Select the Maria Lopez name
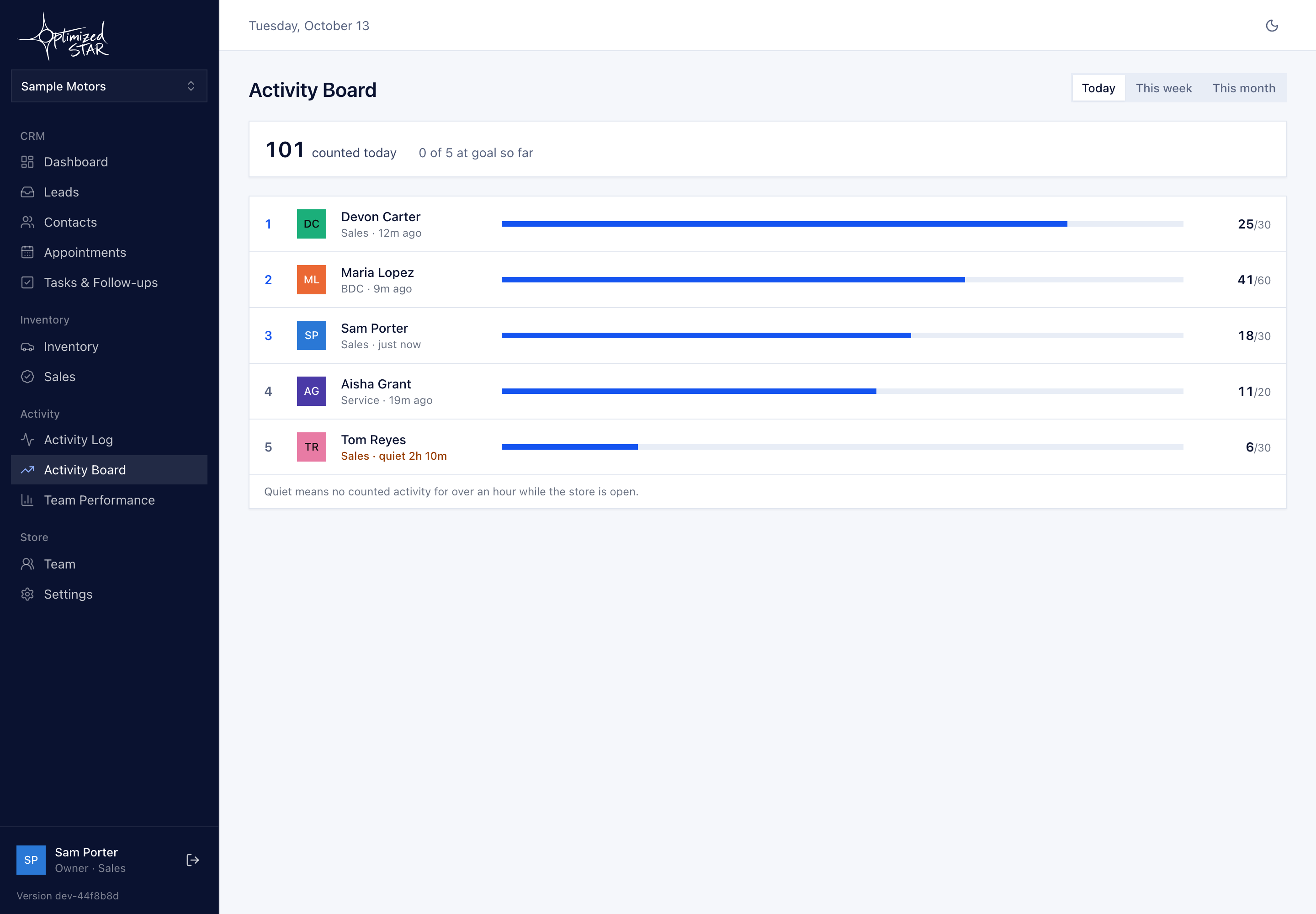 tap(377, 272)
